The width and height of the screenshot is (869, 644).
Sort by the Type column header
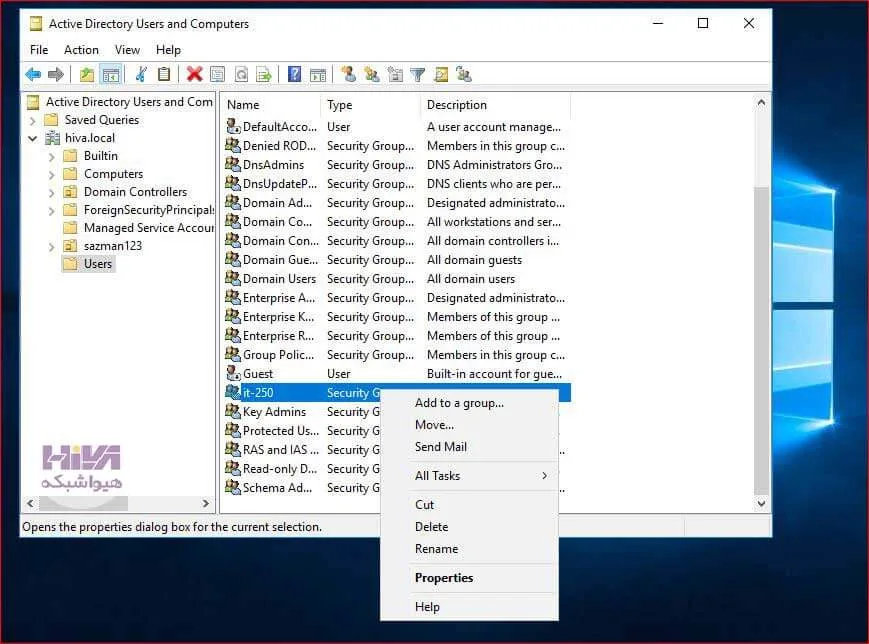pyautogui.click(x=370, y=105)
